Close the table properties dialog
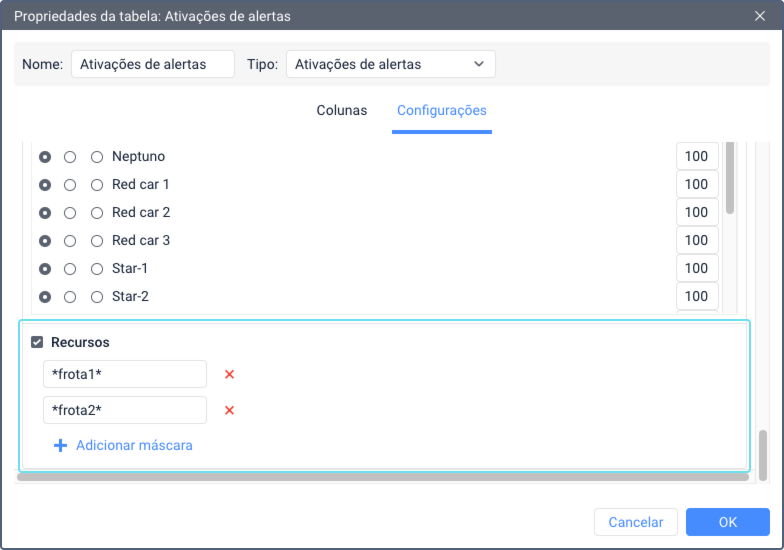Image resolution: width=784 pixels, height=550 pixels. click(x=759, y=15)
